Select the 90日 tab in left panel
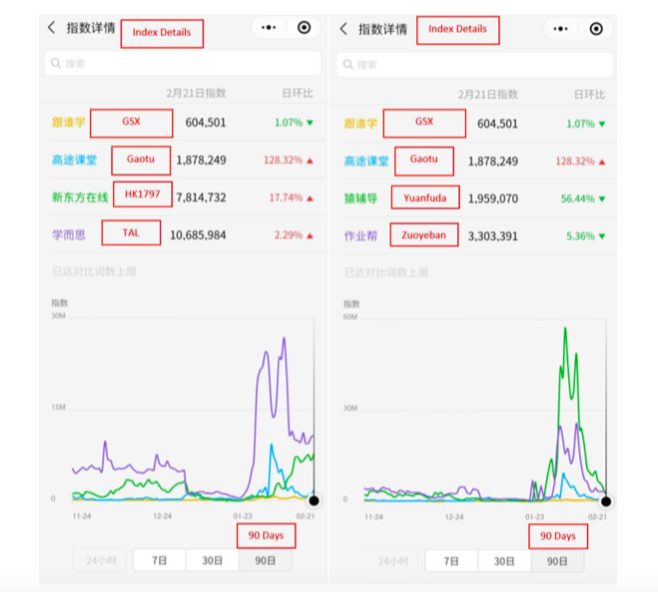The image size is (658, 592). pos(265,560)
